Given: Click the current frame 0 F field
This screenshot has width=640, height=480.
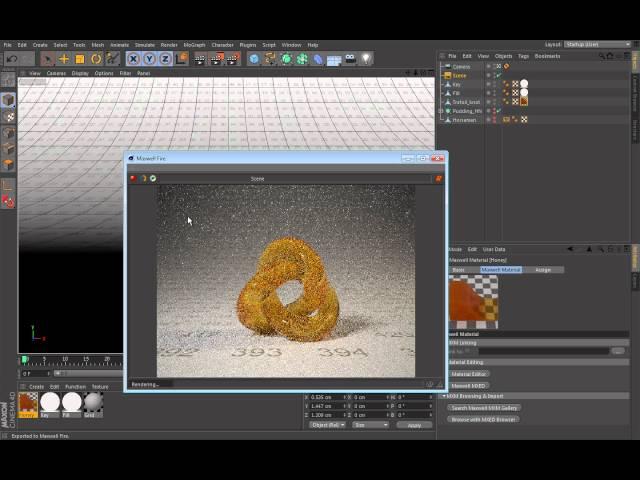Looking at the screenshot, I should [x=35, y=373].
